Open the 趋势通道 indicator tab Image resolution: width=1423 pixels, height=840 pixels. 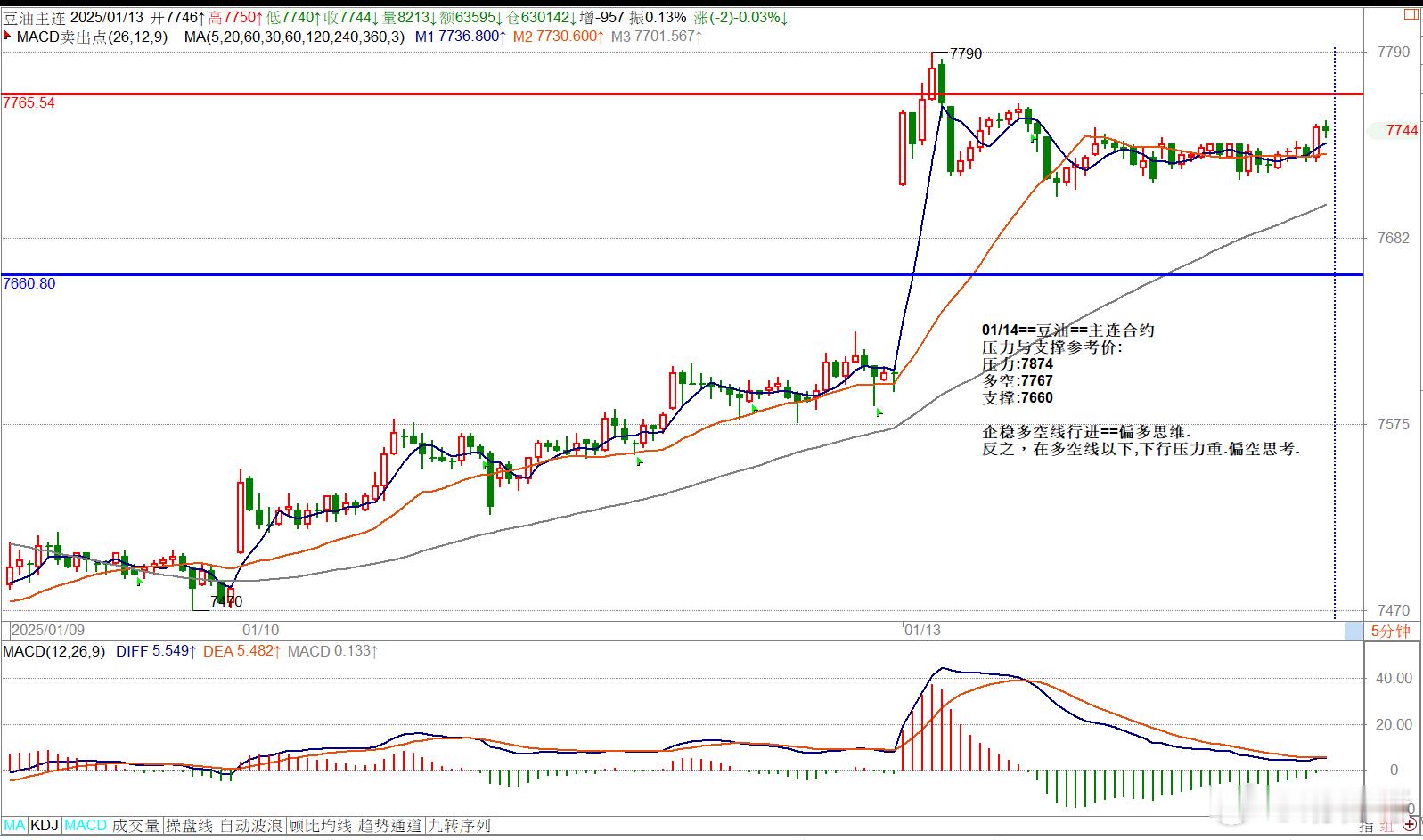(x=390, y=826)
